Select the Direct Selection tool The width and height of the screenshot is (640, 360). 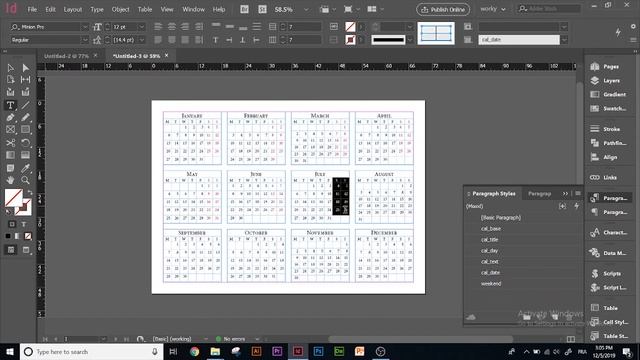click(x=25, y=68)
